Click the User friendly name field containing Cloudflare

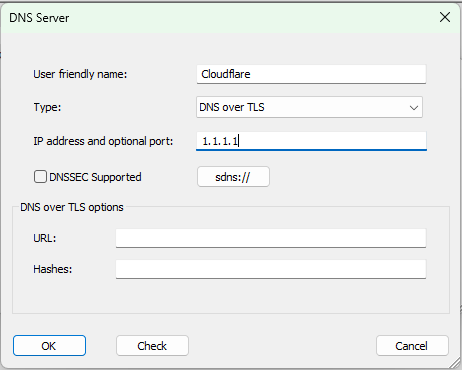pos(311,74)
